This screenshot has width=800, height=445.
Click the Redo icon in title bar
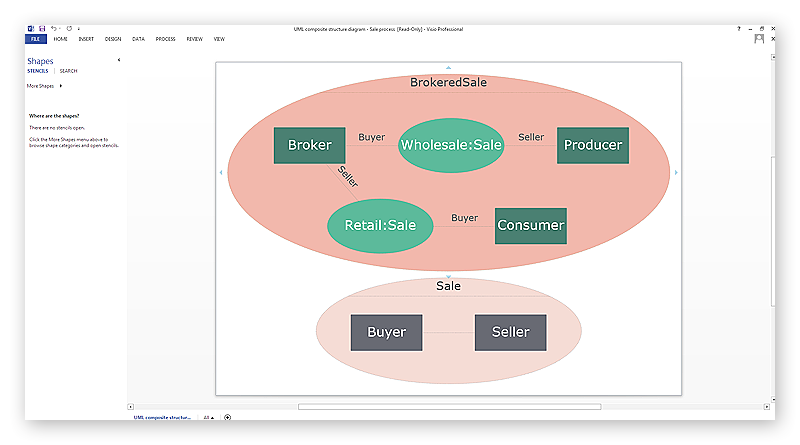[x=69, y=29]
